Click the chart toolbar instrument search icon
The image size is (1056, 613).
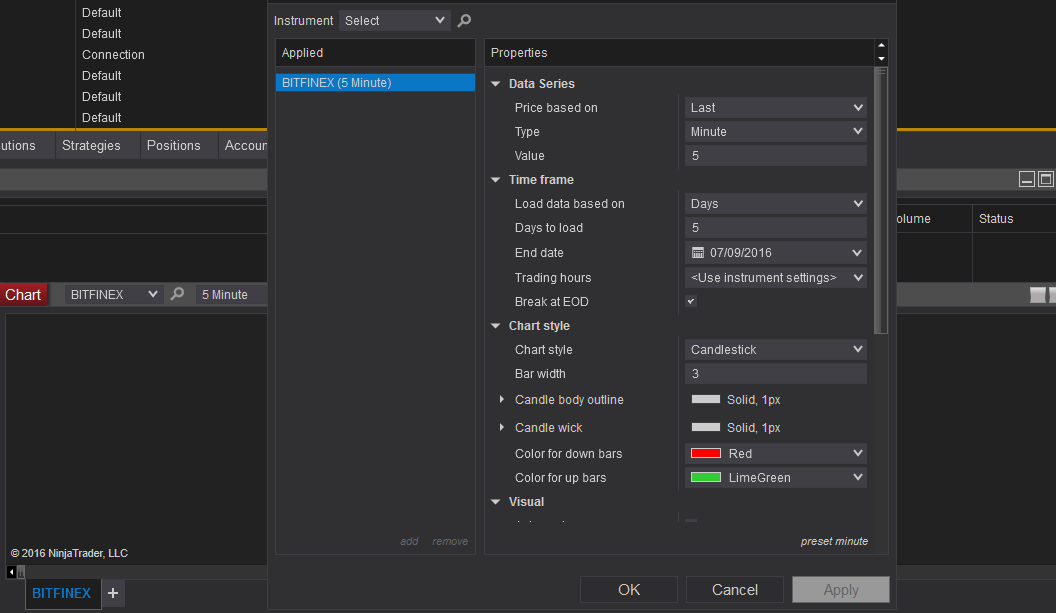[178, 294]
